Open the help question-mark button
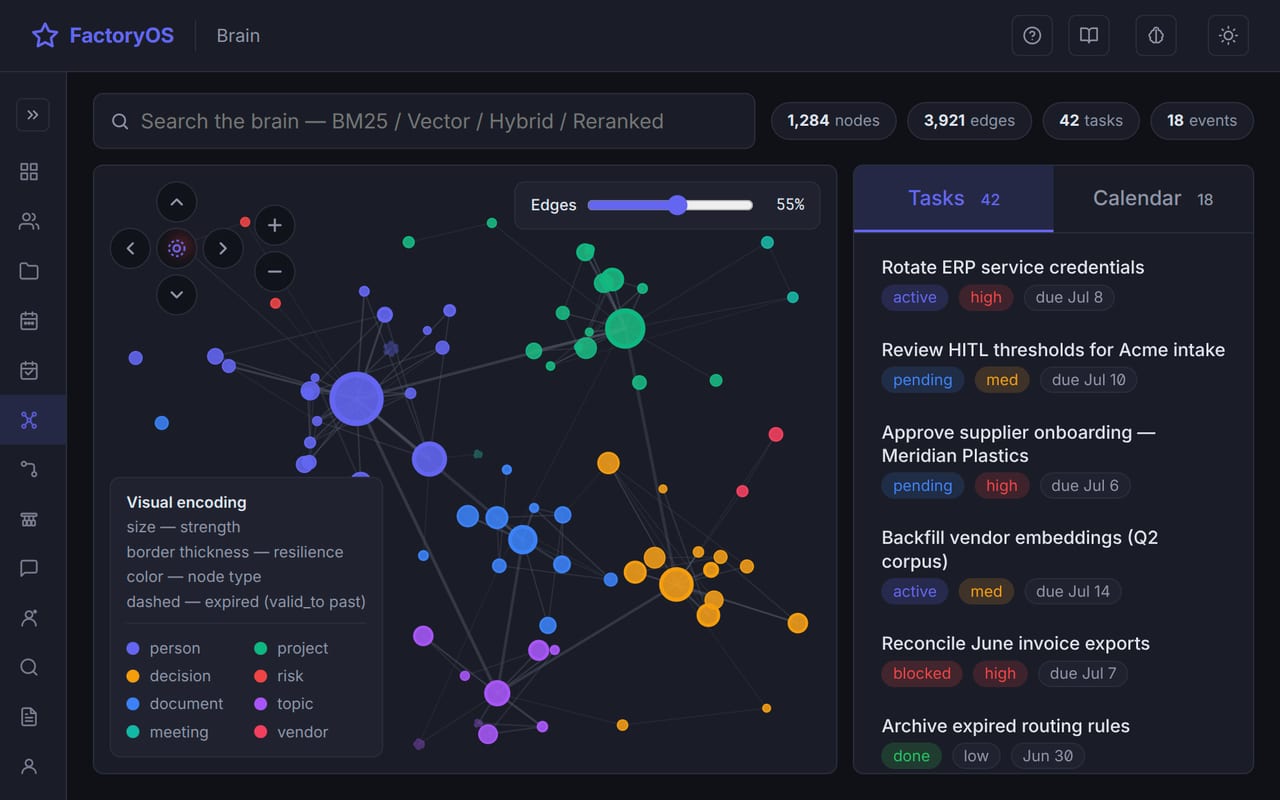 point(1032,36)
